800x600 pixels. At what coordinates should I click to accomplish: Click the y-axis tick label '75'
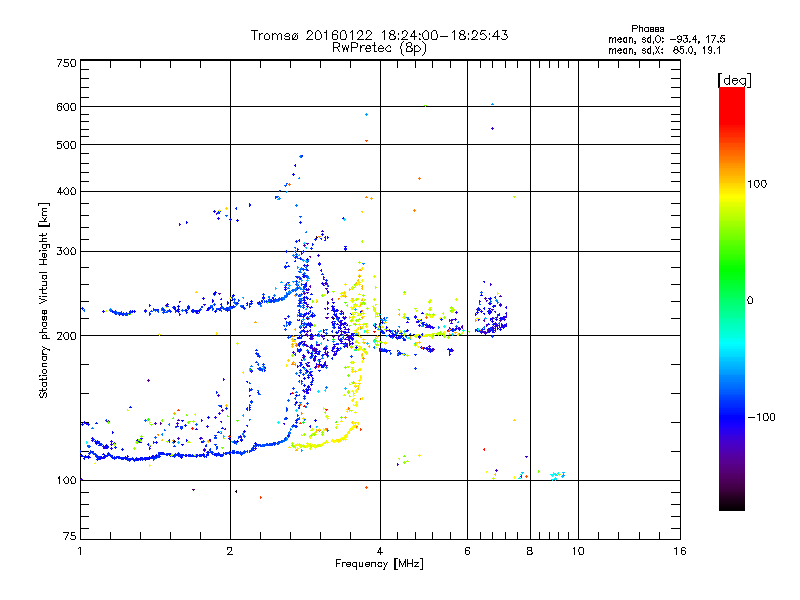(70, 536)
